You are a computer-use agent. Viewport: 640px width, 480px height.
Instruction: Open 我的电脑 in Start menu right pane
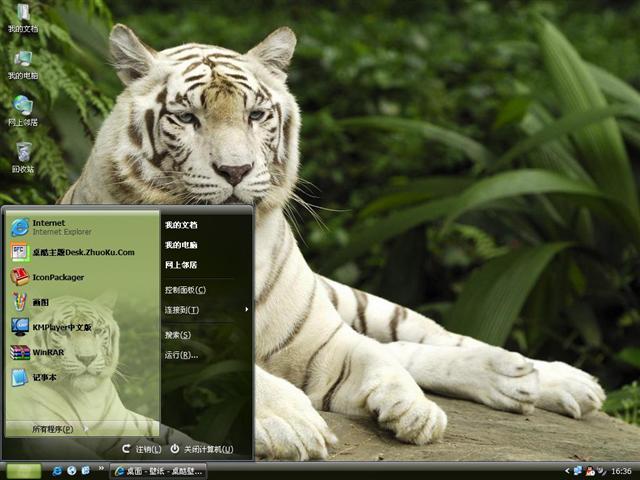tap(181, 245)
